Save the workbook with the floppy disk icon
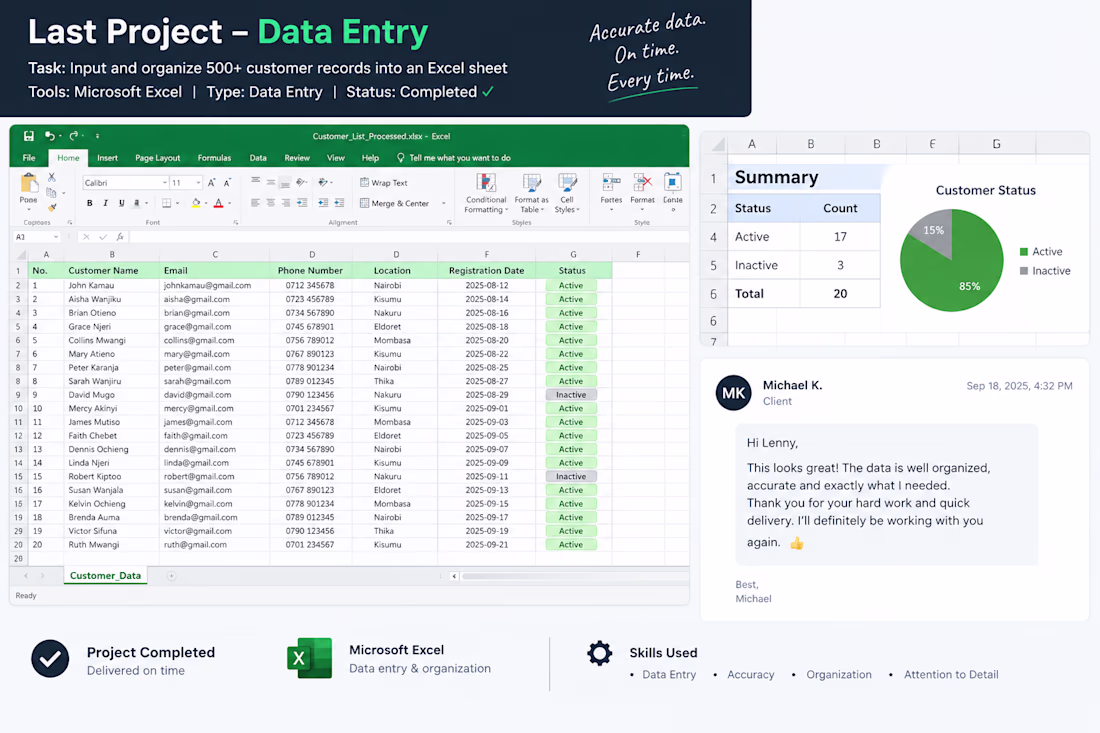Image resolution: width=1100 pixels, height=733 pixels. 29,136
